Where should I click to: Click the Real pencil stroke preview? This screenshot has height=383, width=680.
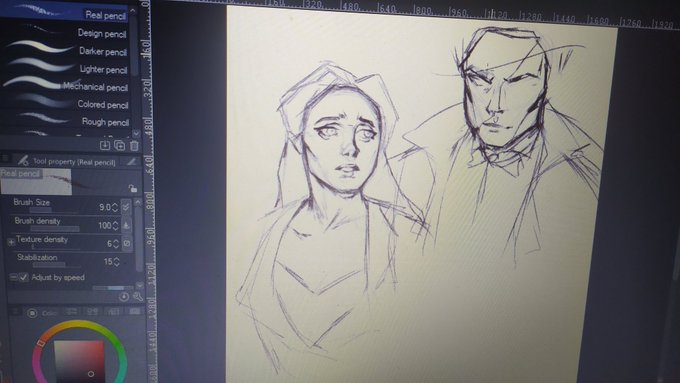[36, 181]
